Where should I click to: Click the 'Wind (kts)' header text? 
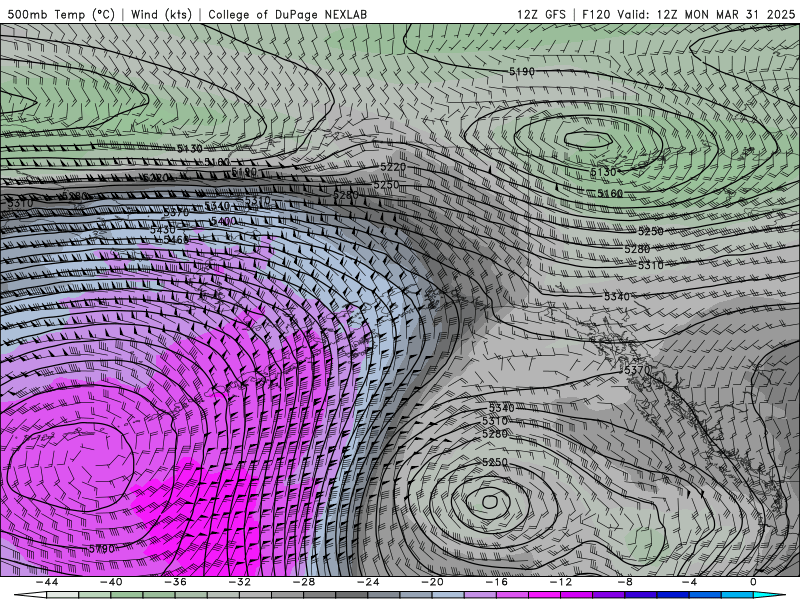point(161,14)
